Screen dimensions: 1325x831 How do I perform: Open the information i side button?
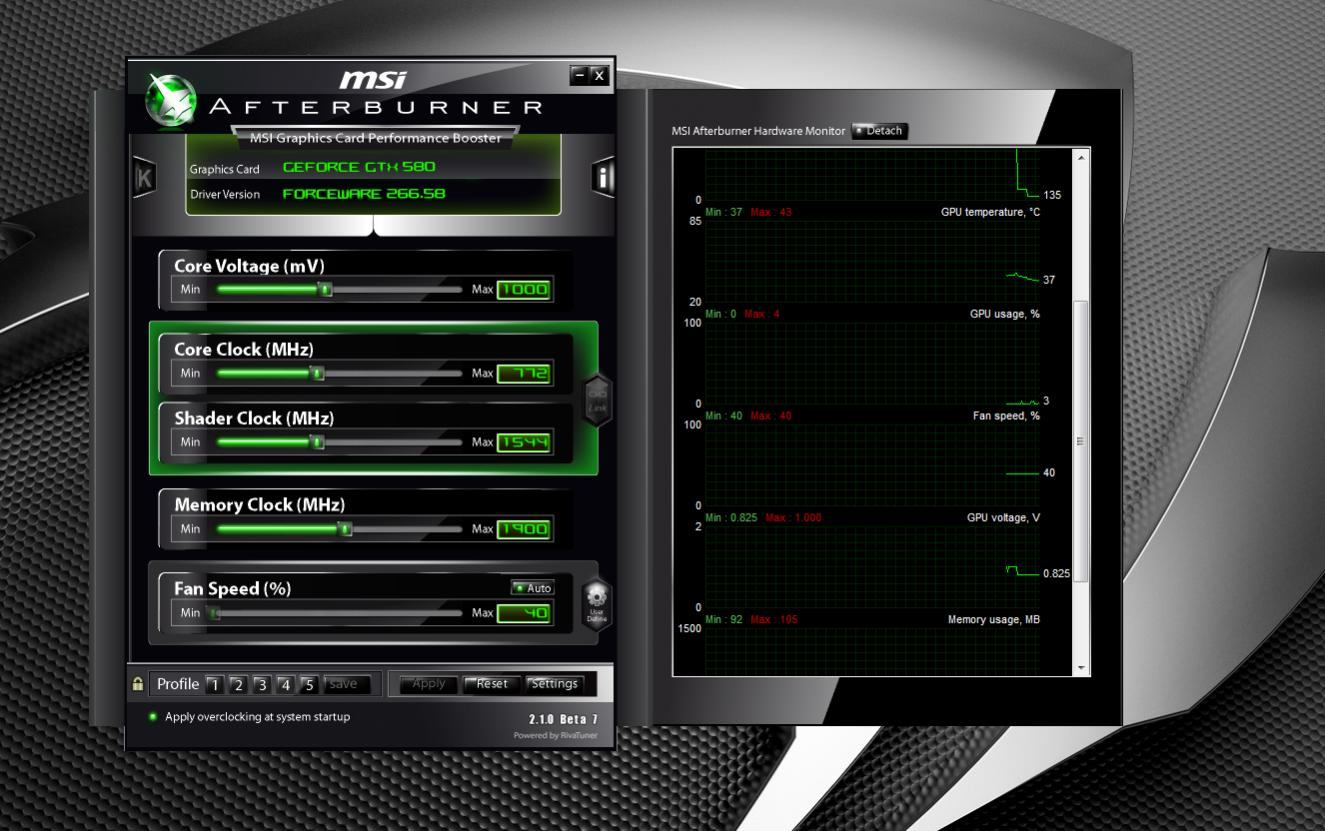pos(602,178)
